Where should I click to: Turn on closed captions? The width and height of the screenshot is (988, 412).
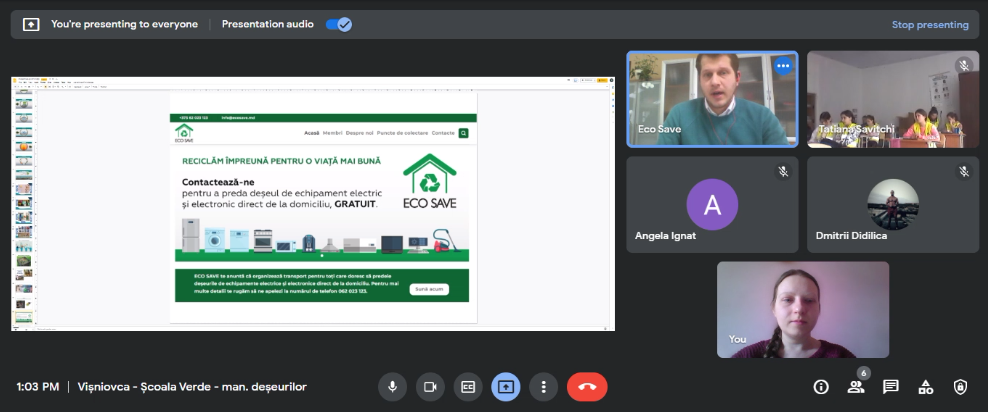(x=468, y=387)
